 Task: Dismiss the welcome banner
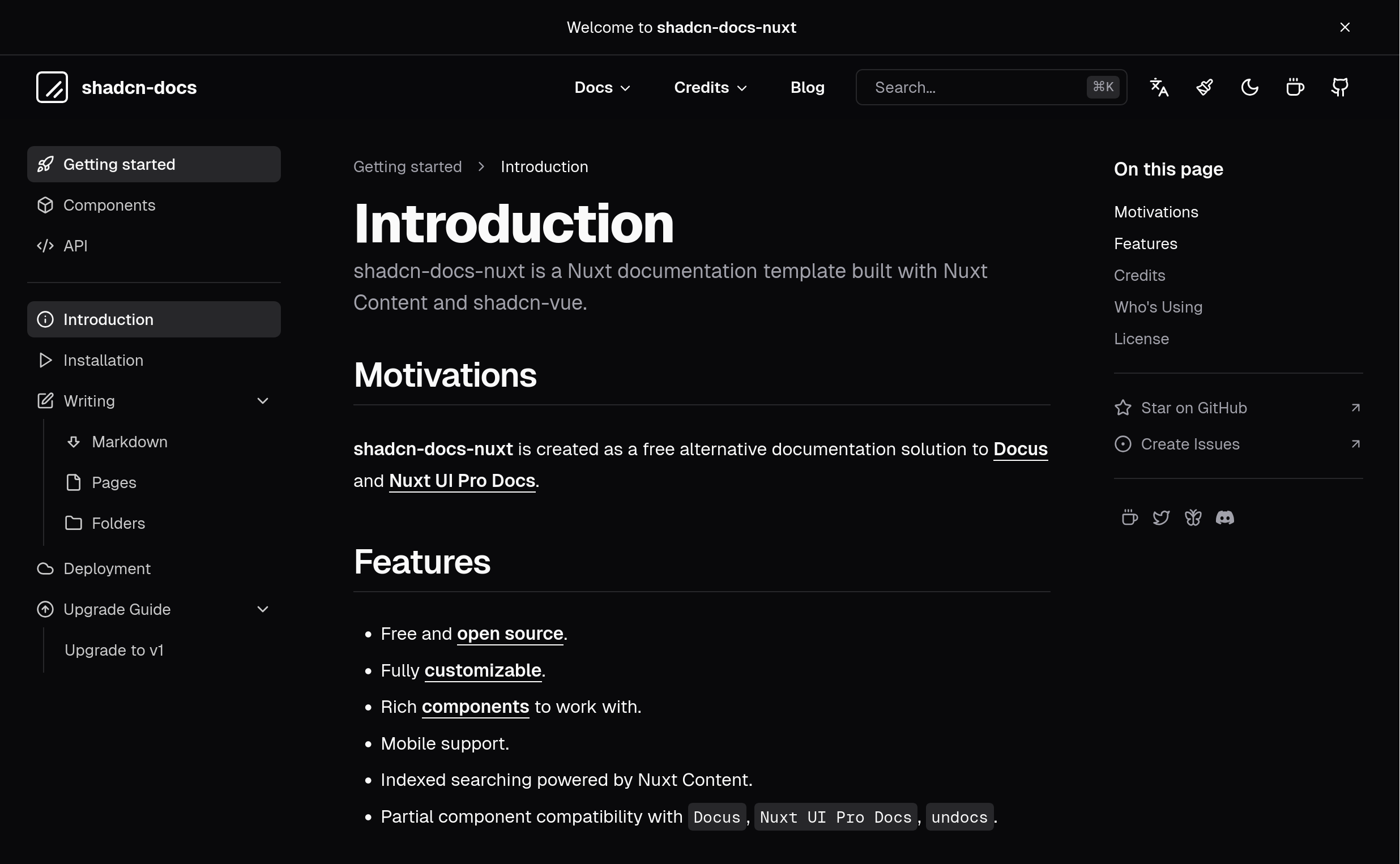click(x=1344, y=27)
